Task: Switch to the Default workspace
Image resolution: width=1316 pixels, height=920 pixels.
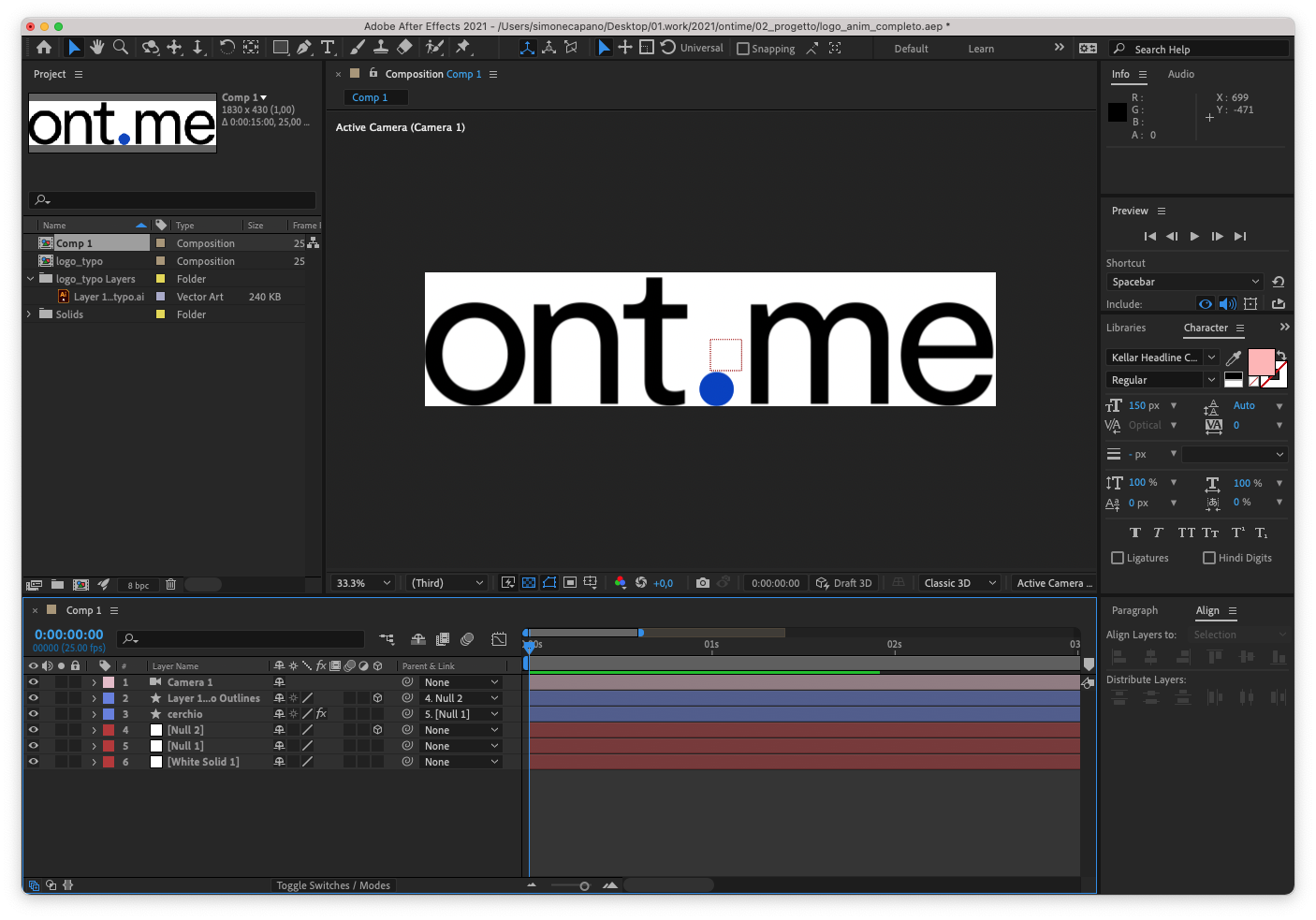Action: pos(911,49)
